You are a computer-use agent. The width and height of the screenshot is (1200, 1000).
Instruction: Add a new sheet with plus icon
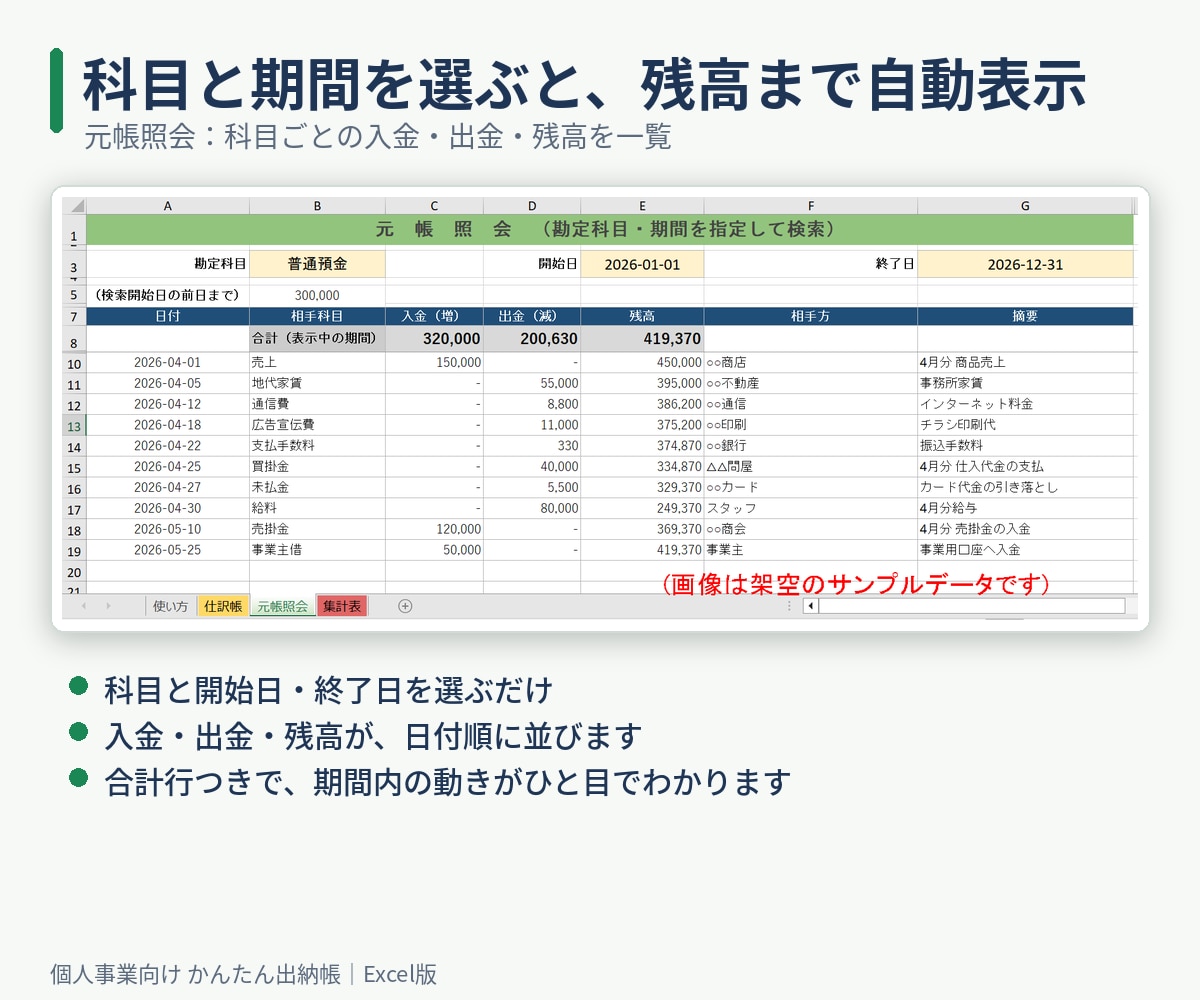click(x=405, y=606)
